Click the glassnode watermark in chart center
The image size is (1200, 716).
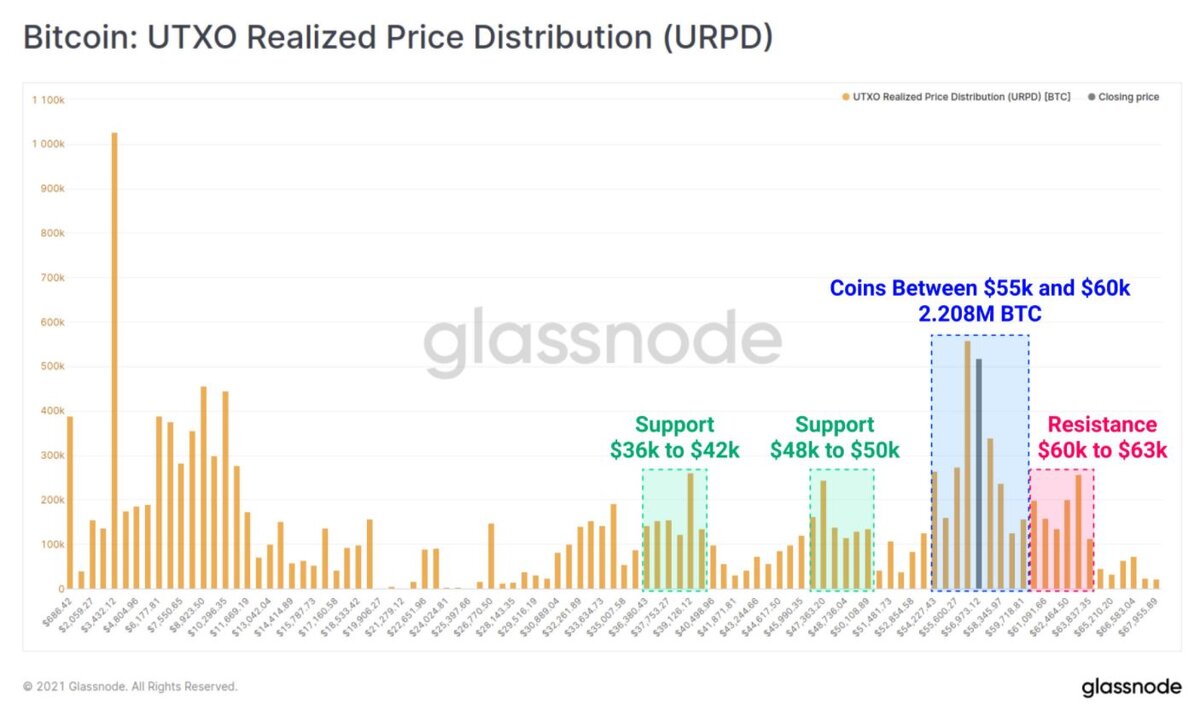[x=601, y=341]
